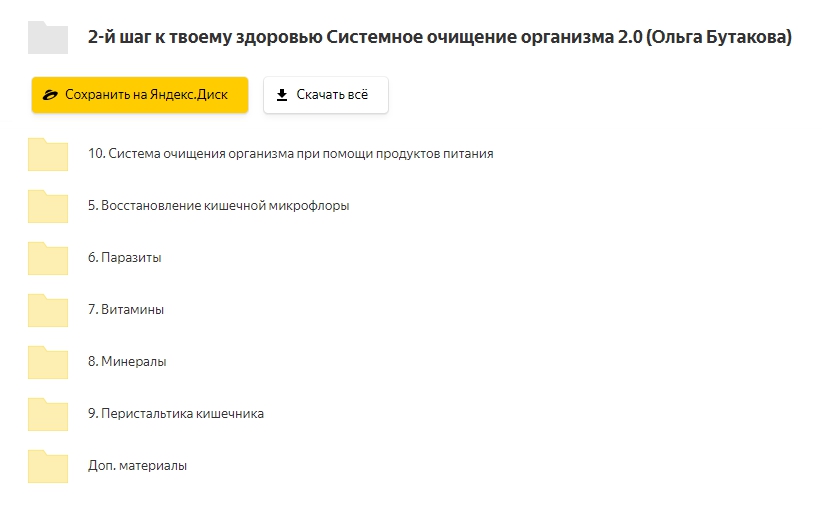The height and width of the screenshot is (507, 822).
Task: Click the download arrow icon
Action: [282, 95]
